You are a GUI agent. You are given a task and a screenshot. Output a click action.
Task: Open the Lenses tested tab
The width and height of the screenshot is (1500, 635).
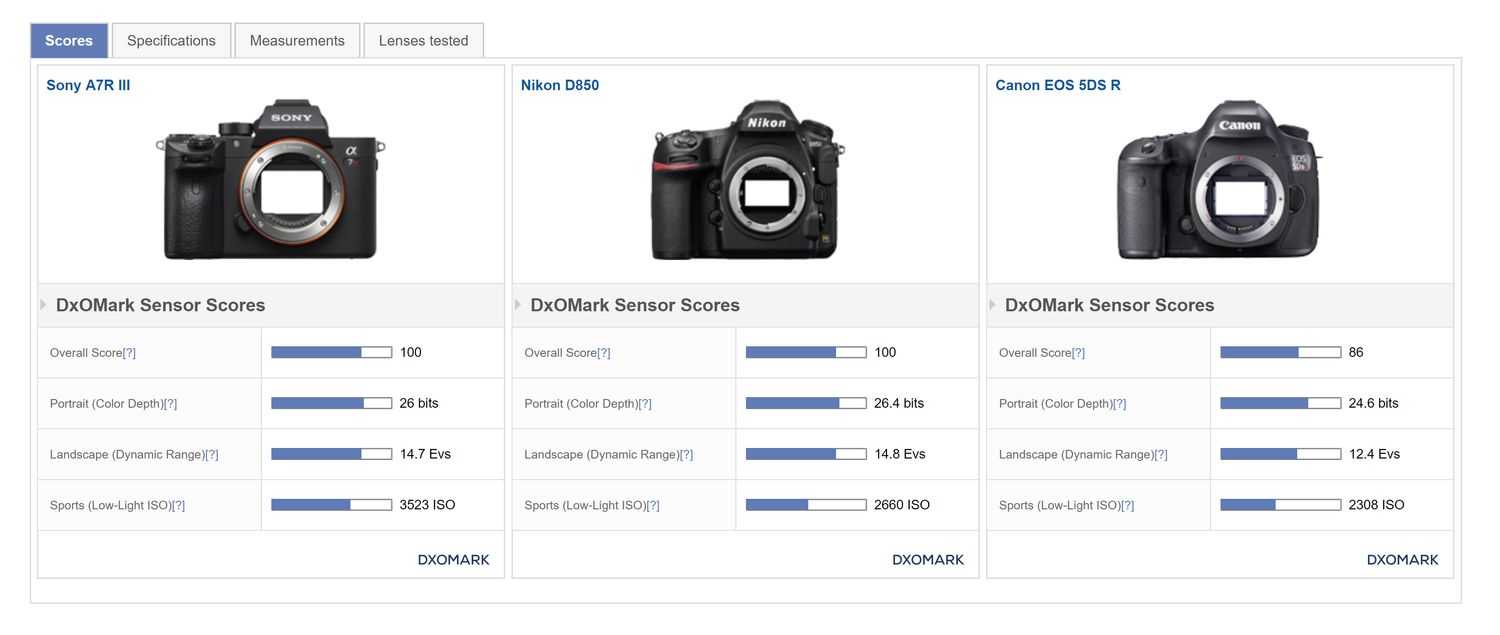point(423,41)
